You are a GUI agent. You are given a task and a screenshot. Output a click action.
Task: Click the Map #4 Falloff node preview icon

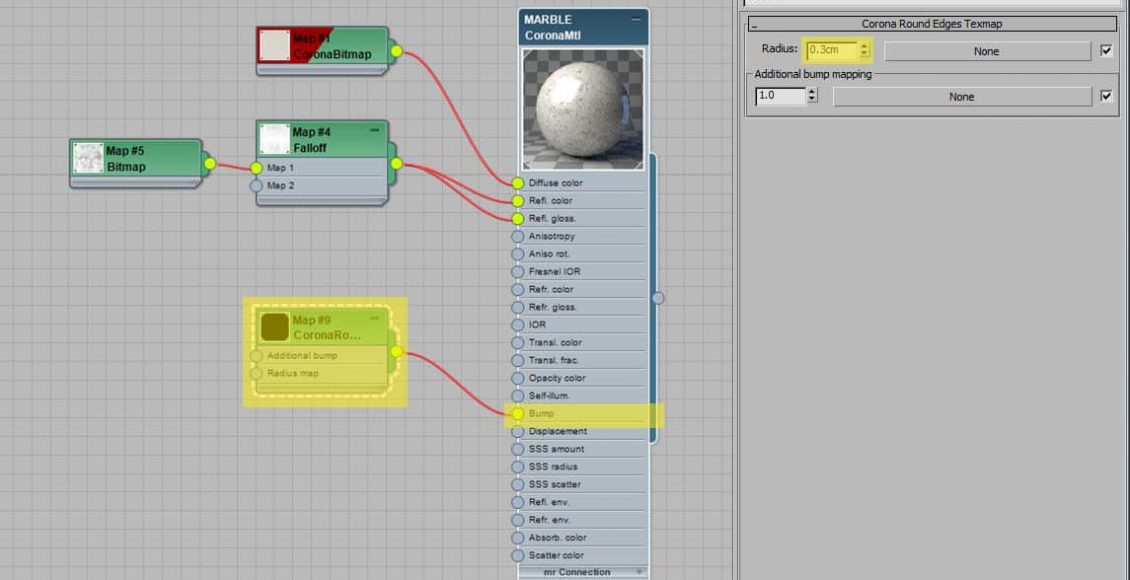click(274, 139)
